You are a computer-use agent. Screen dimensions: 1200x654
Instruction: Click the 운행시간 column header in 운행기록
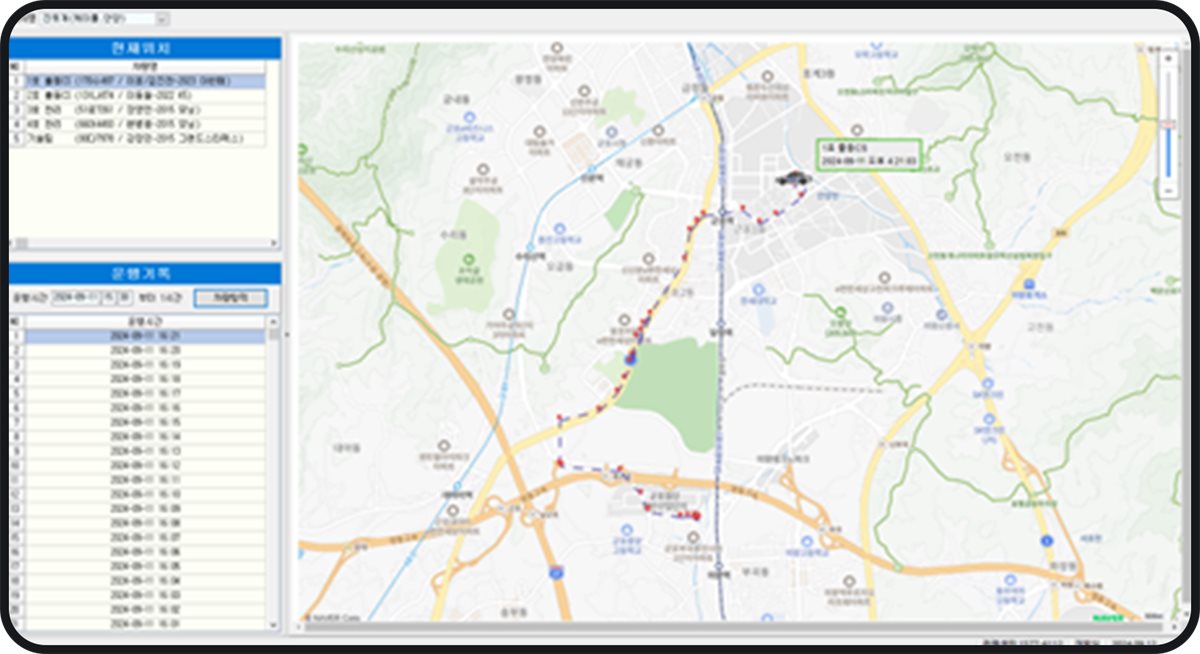(146, 322)
